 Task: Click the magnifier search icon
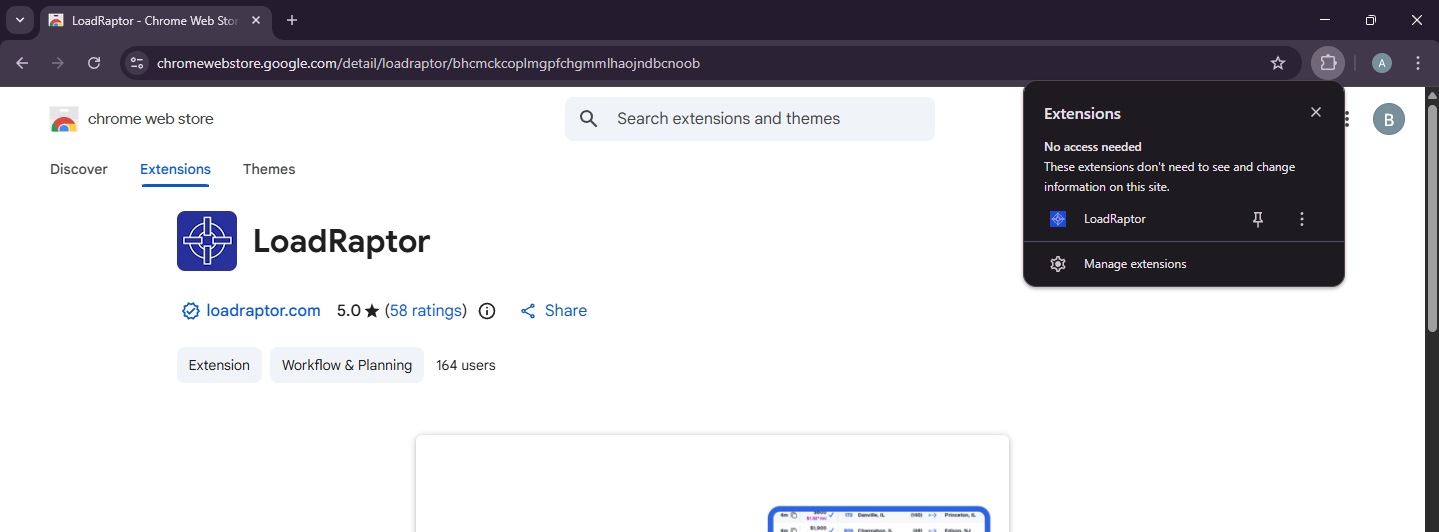click(x=589, y=119)
